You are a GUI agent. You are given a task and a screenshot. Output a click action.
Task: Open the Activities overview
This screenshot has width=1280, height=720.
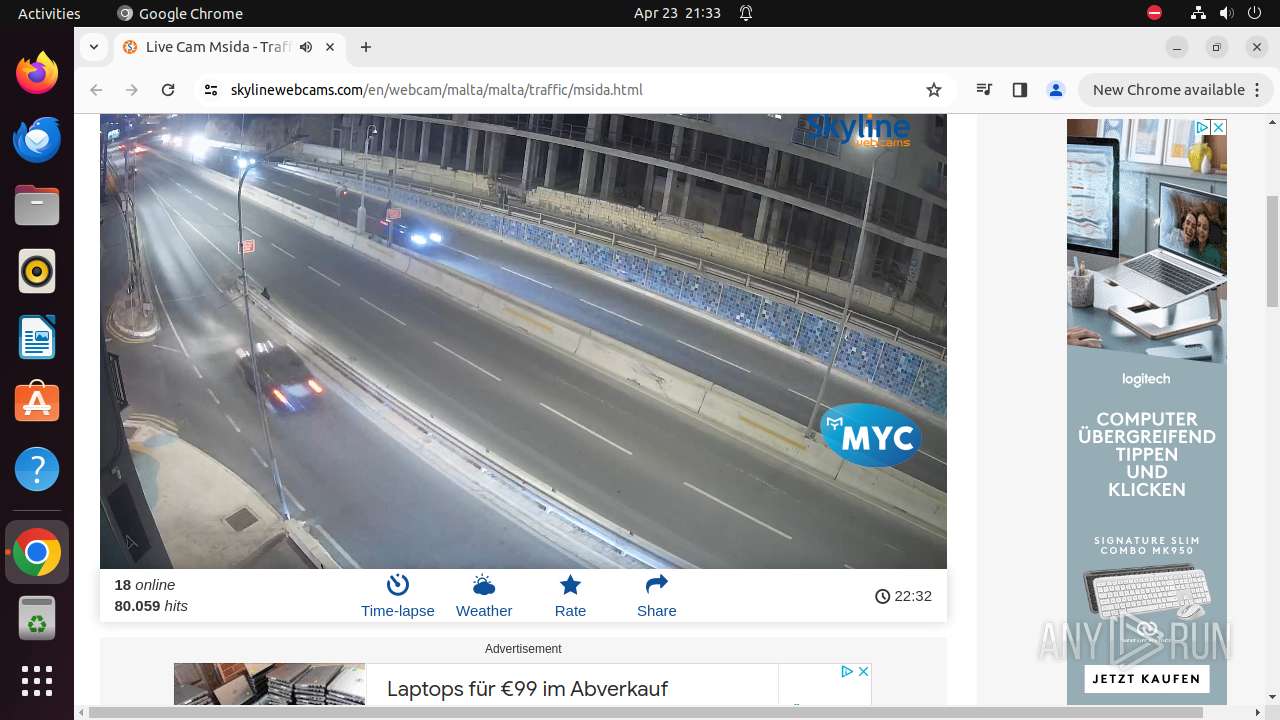[49, 13]
